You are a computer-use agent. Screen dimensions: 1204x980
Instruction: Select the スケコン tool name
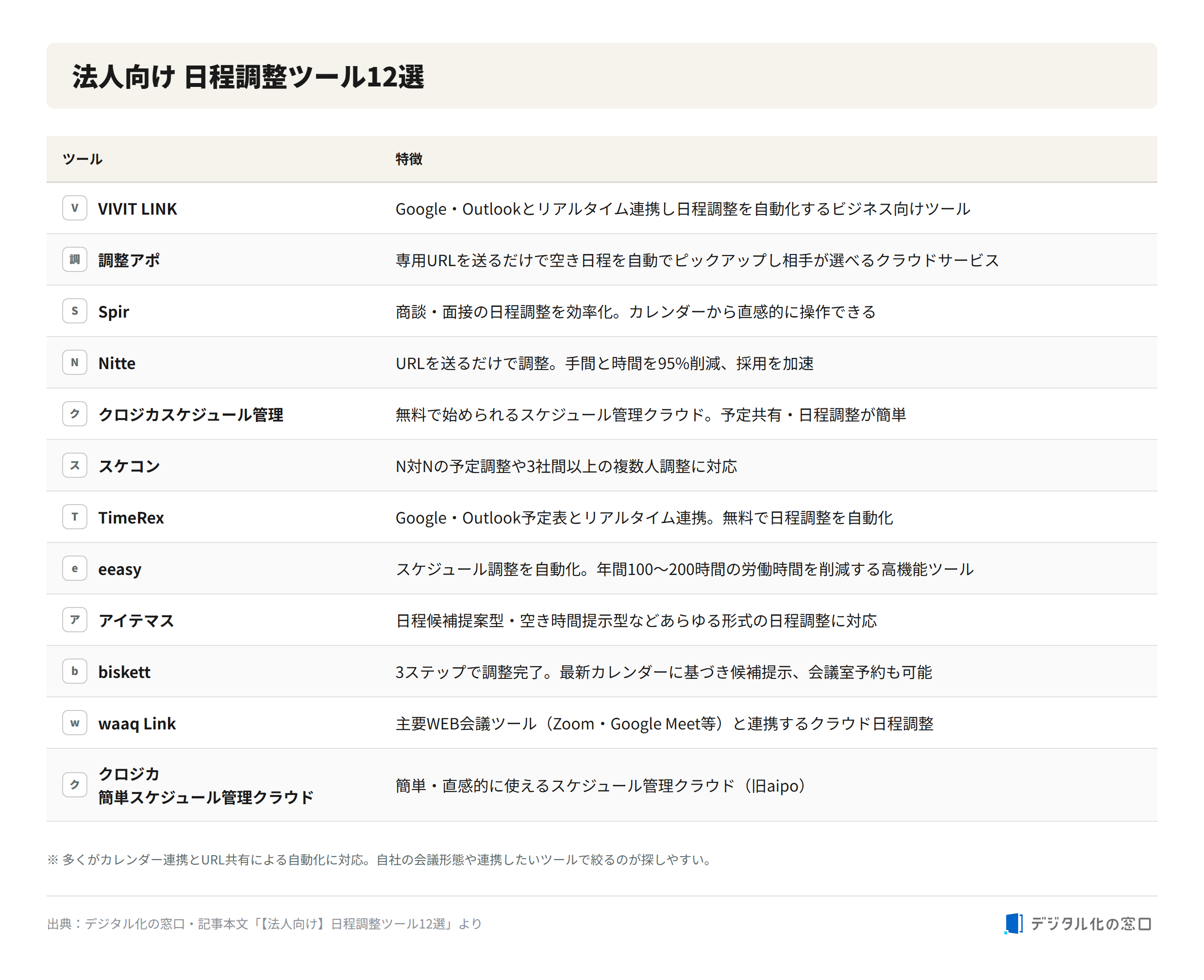(x=129, y=466)
